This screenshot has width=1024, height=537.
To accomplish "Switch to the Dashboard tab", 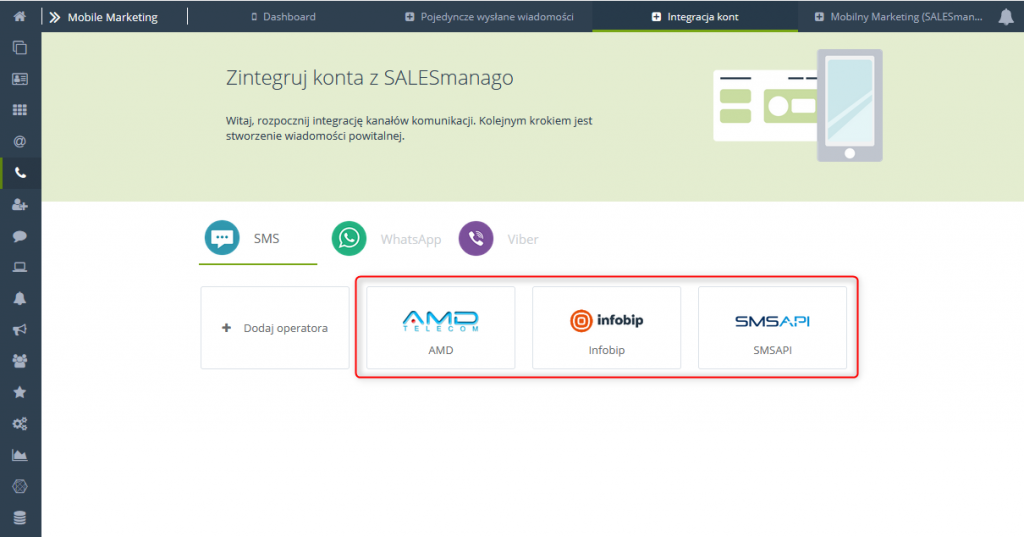I will (283, 16).
